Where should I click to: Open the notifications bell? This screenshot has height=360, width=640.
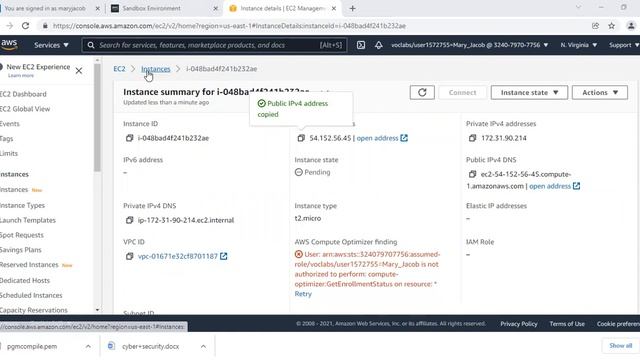coord(379,45)
